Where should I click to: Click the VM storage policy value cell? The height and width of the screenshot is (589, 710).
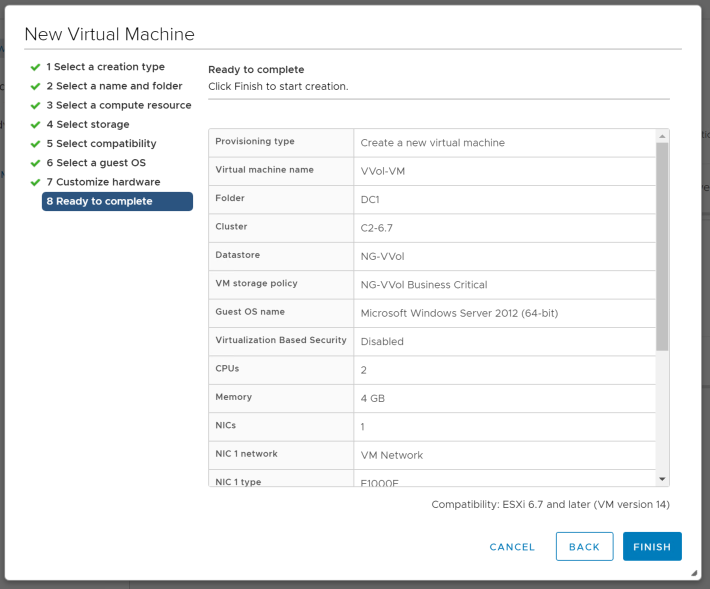(504, 285)
